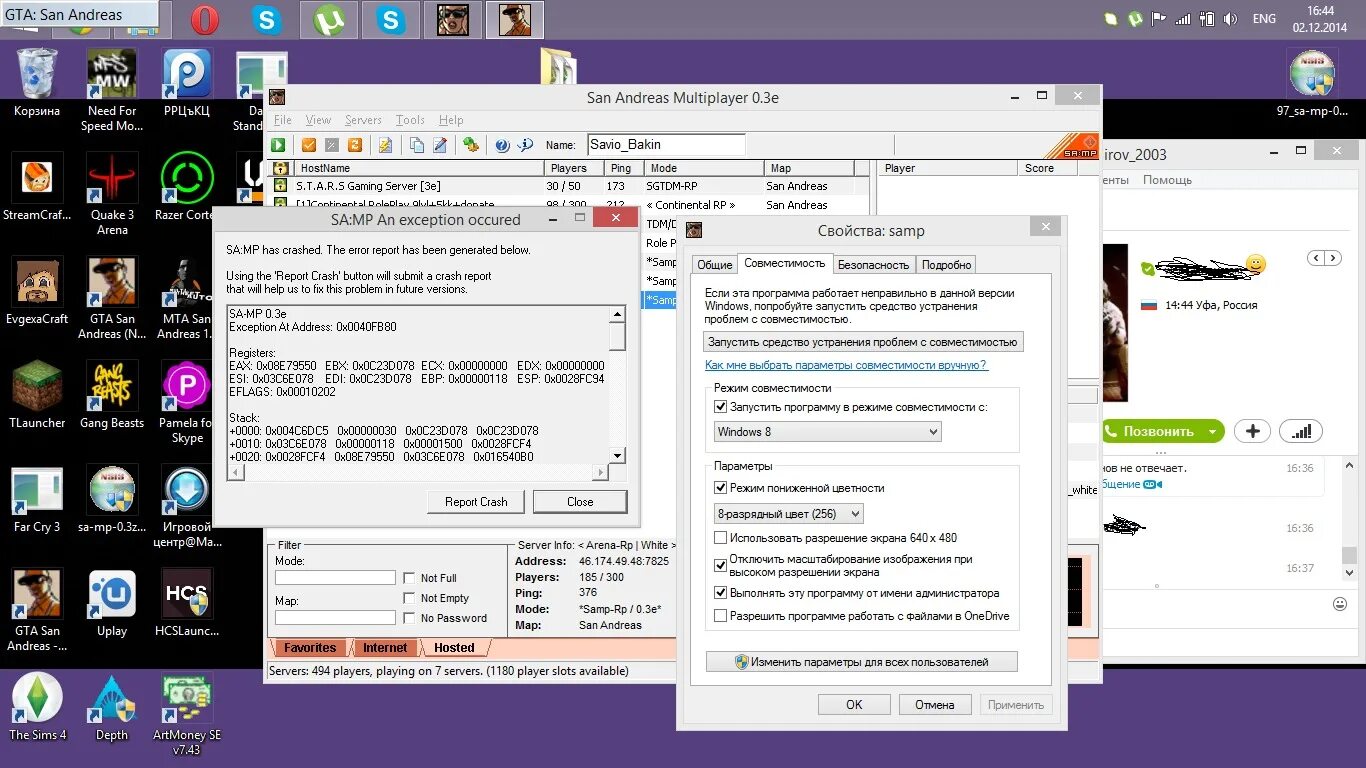Switch to the Безопасность tab
This screenshot has height=768, width=1366.
873,264
